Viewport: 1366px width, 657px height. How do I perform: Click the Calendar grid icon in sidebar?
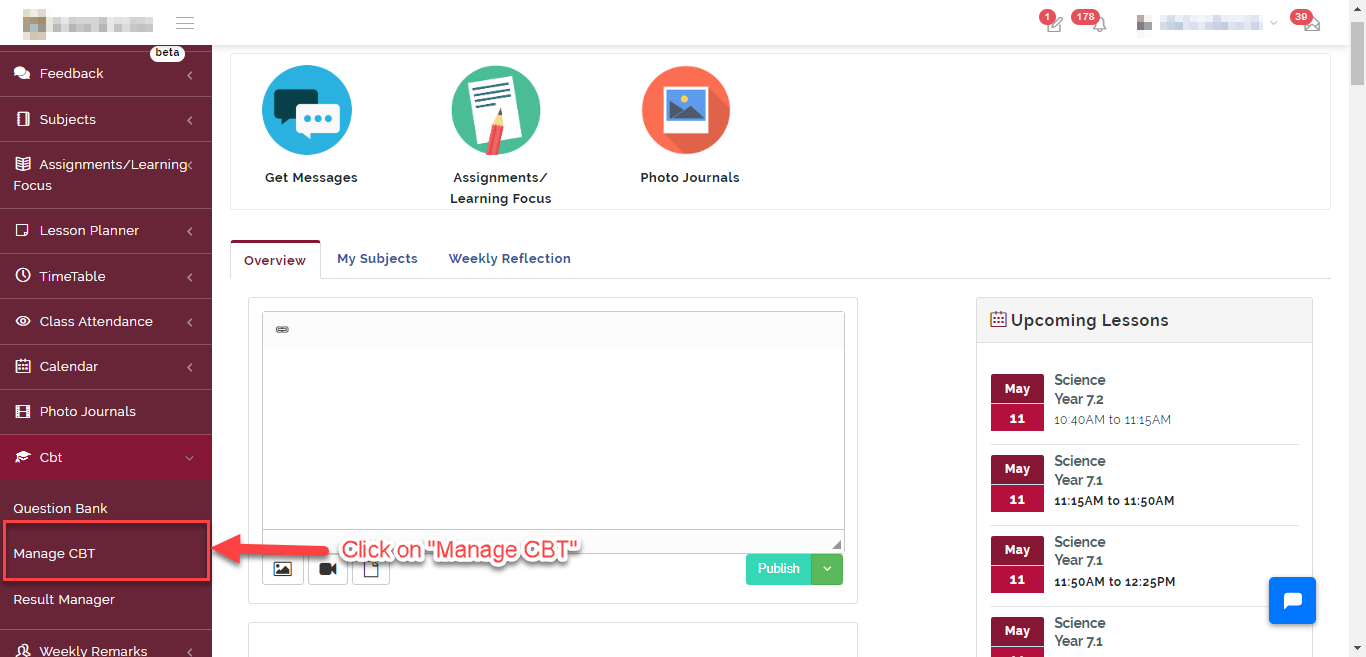coord(22,367)
